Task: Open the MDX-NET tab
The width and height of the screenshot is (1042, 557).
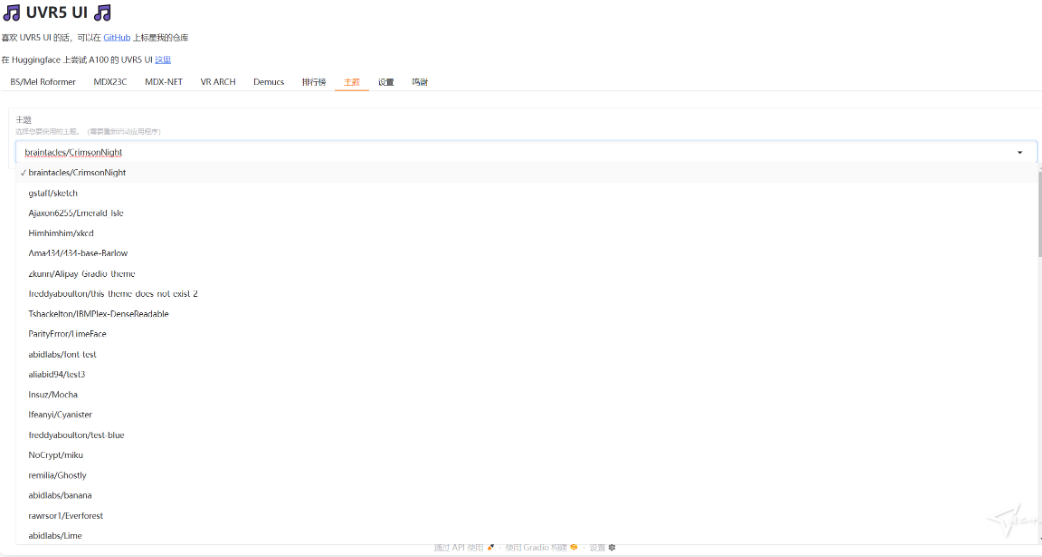Action: [x=163, y=82]
